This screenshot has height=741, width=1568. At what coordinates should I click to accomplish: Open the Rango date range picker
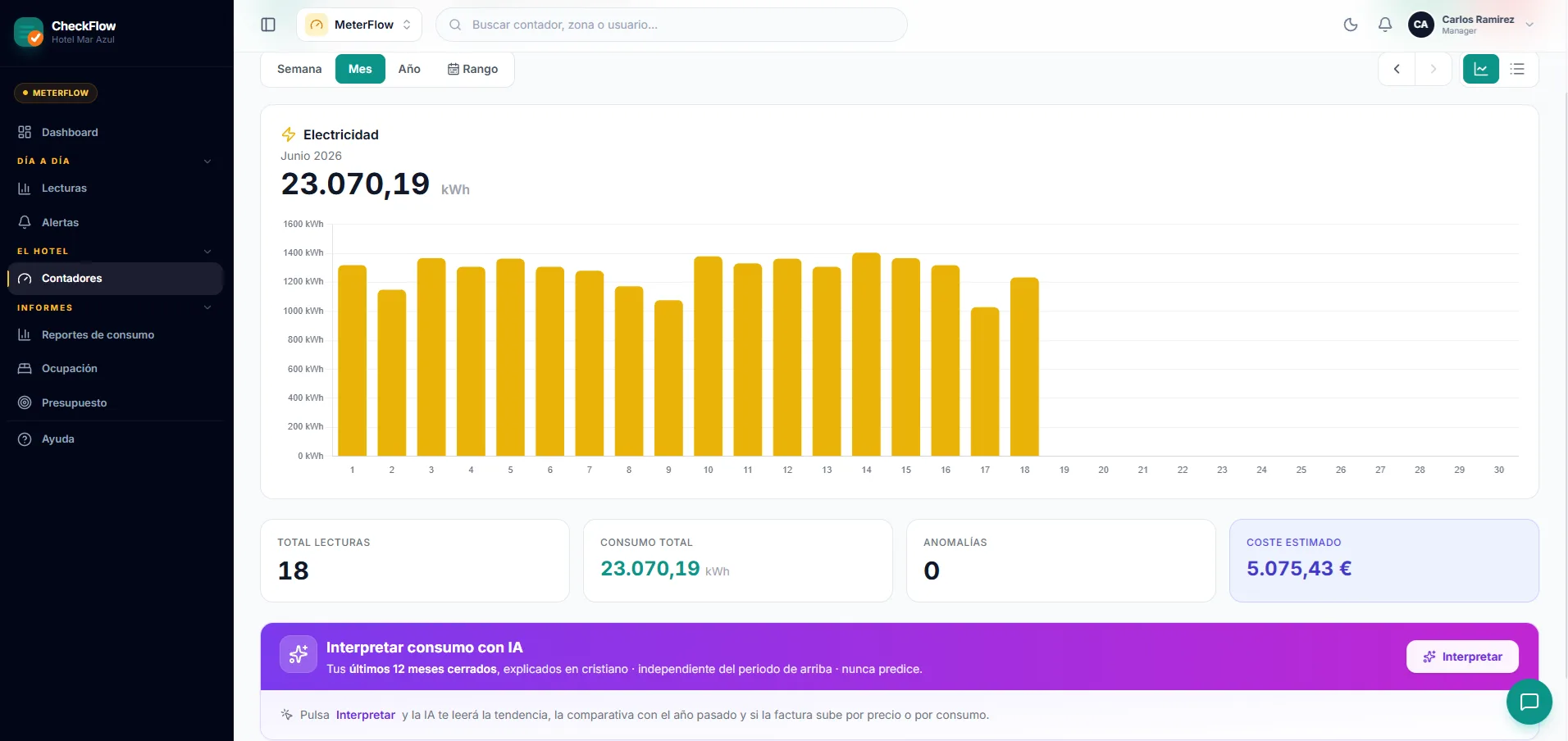point(472,69)
